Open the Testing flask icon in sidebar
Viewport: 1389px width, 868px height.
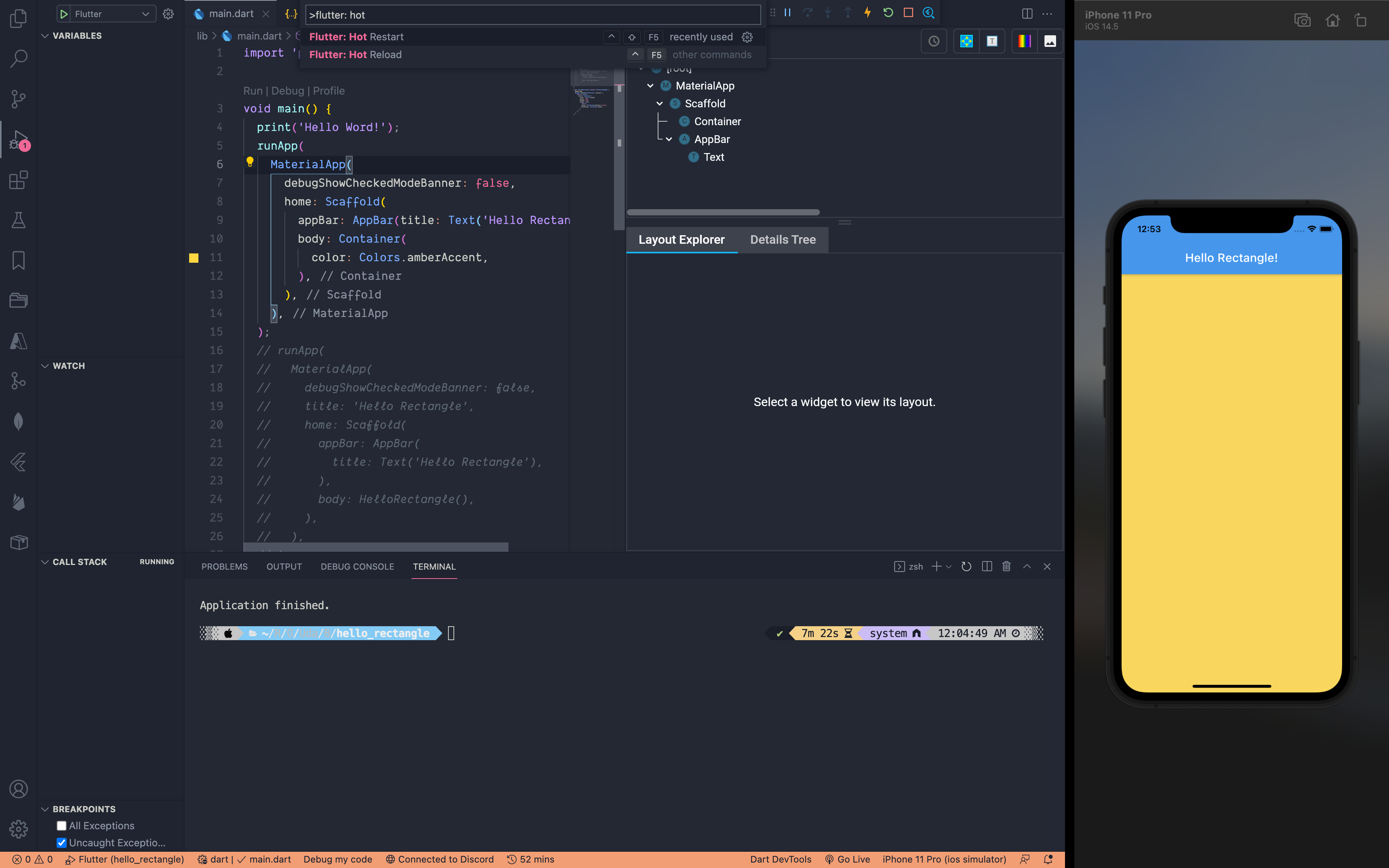18,220
